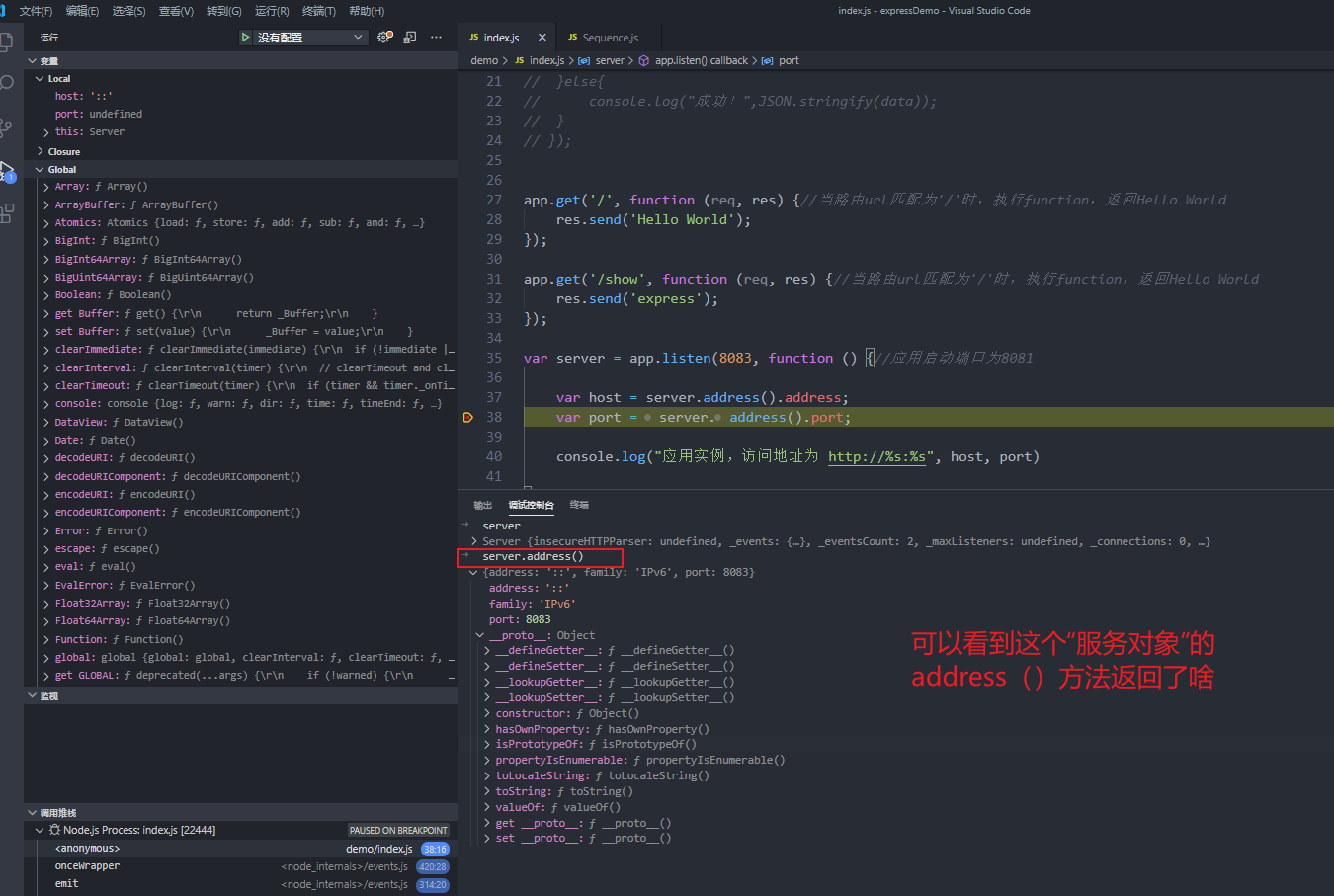Expand the global: global variable

point(46,658)
